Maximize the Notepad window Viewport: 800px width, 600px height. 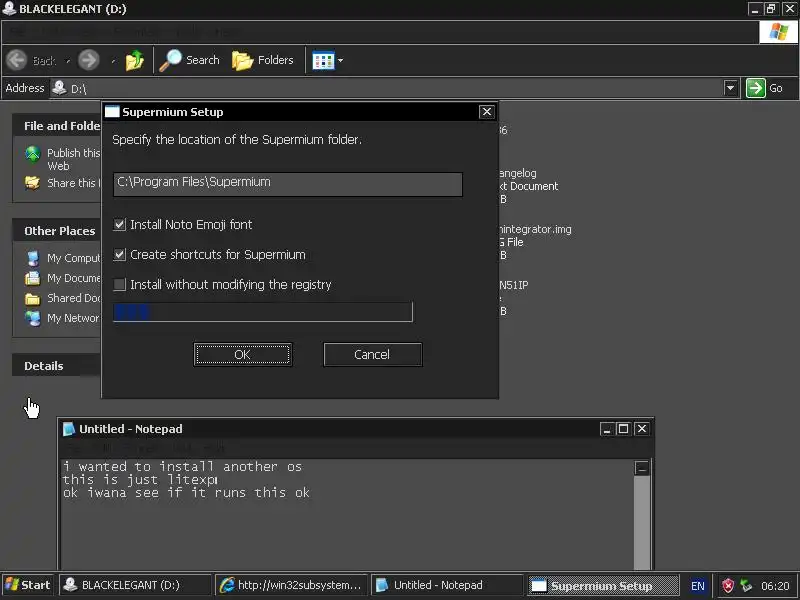coord(623,429)
